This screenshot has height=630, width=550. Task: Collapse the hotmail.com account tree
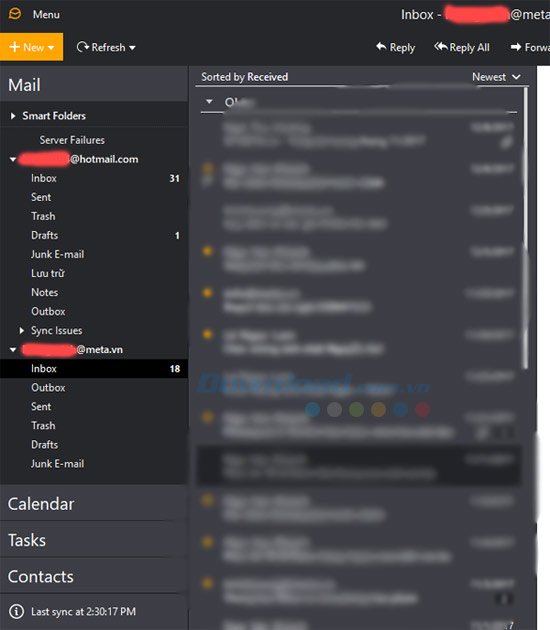(13, 160)
